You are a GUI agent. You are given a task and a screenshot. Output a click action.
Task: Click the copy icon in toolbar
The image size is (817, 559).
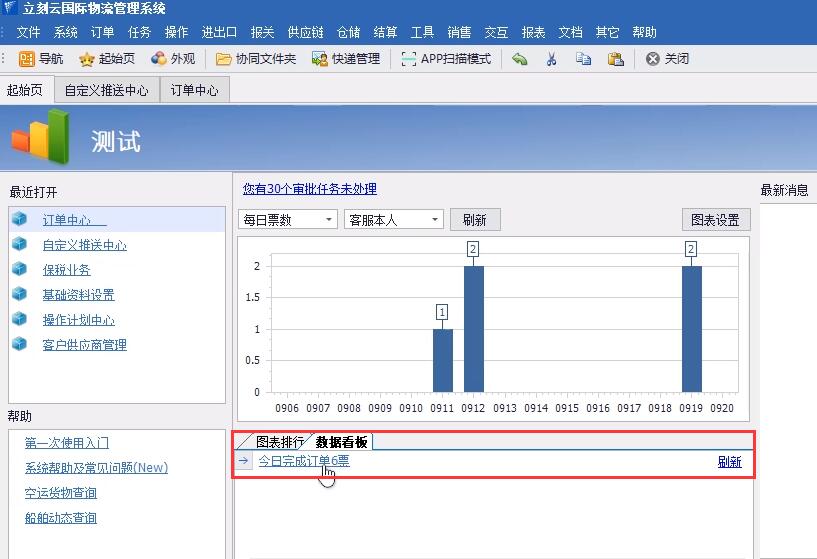(584, 59)
